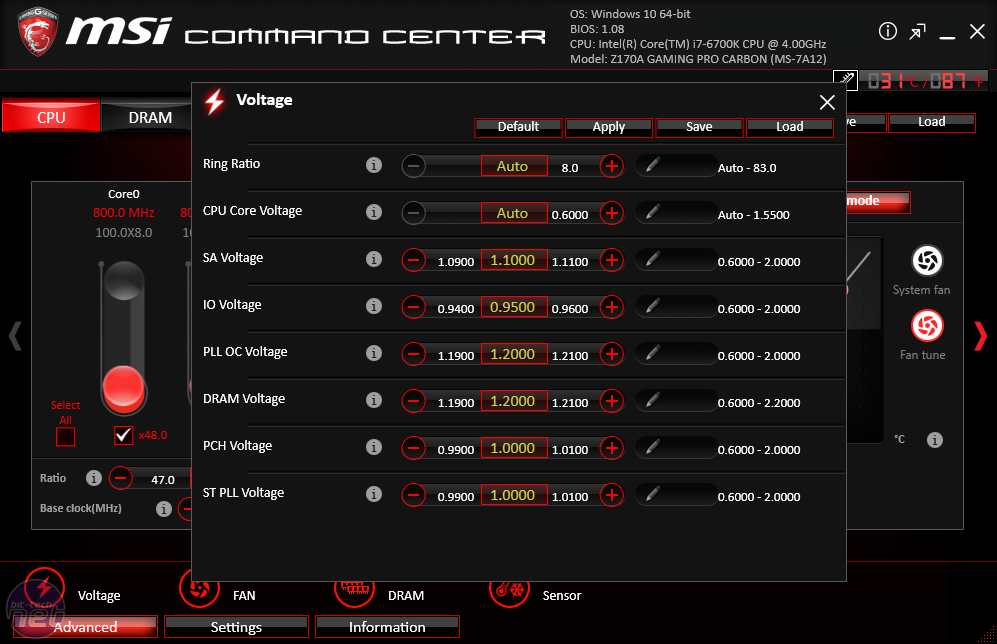Decrease DRAM Voltage with minus button
This screenshot has width=997, height=644.
coord(413,401)
